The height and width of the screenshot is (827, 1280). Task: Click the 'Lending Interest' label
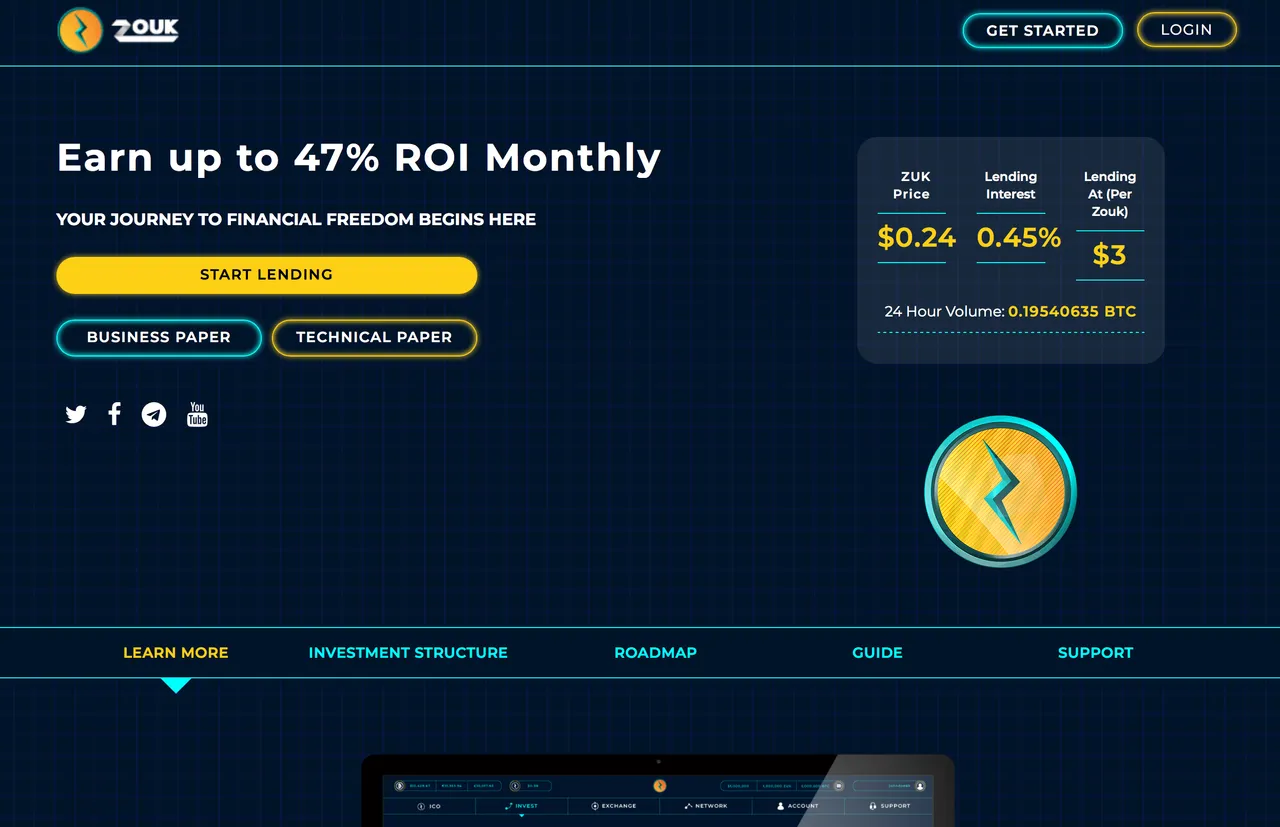point(1011,185)
